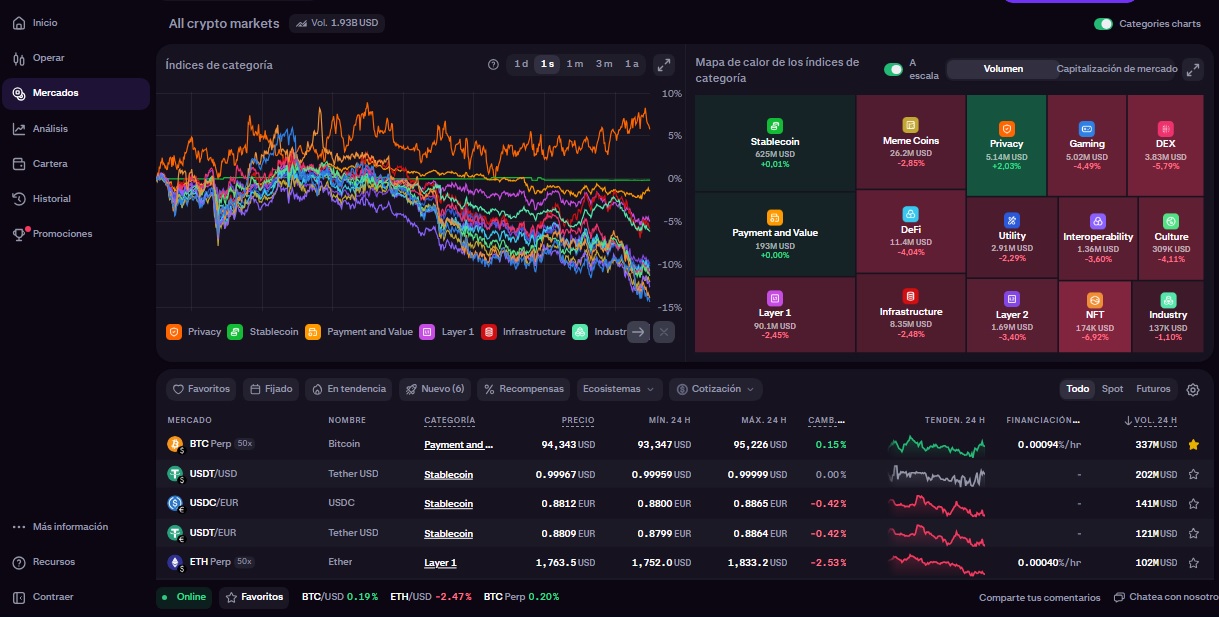This screenshot has height=617, width=1219.
Task: Select the Futuros market tab
Action: point(1153,389)
